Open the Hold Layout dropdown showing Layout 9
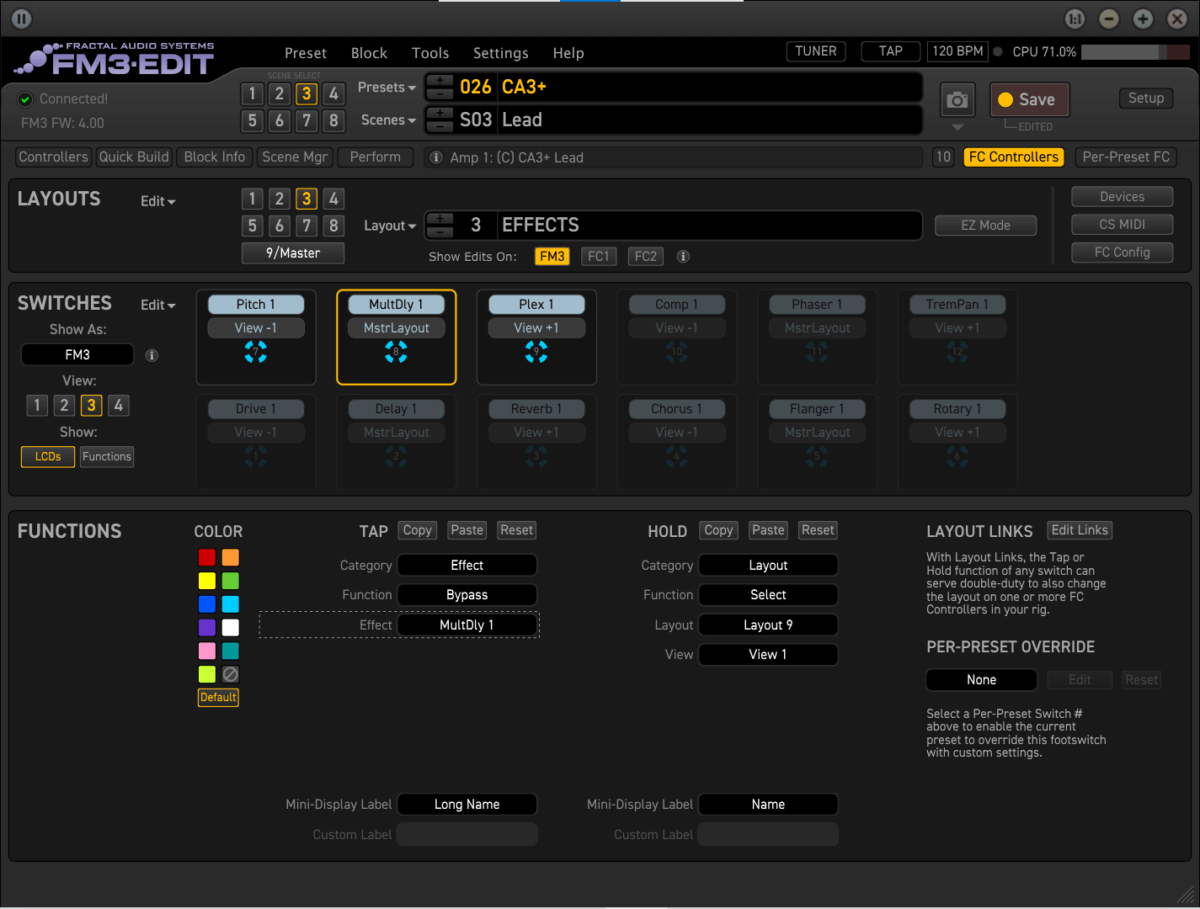Image resolution: width=1200 pixels, height=909 pixels. pos(768,625)
